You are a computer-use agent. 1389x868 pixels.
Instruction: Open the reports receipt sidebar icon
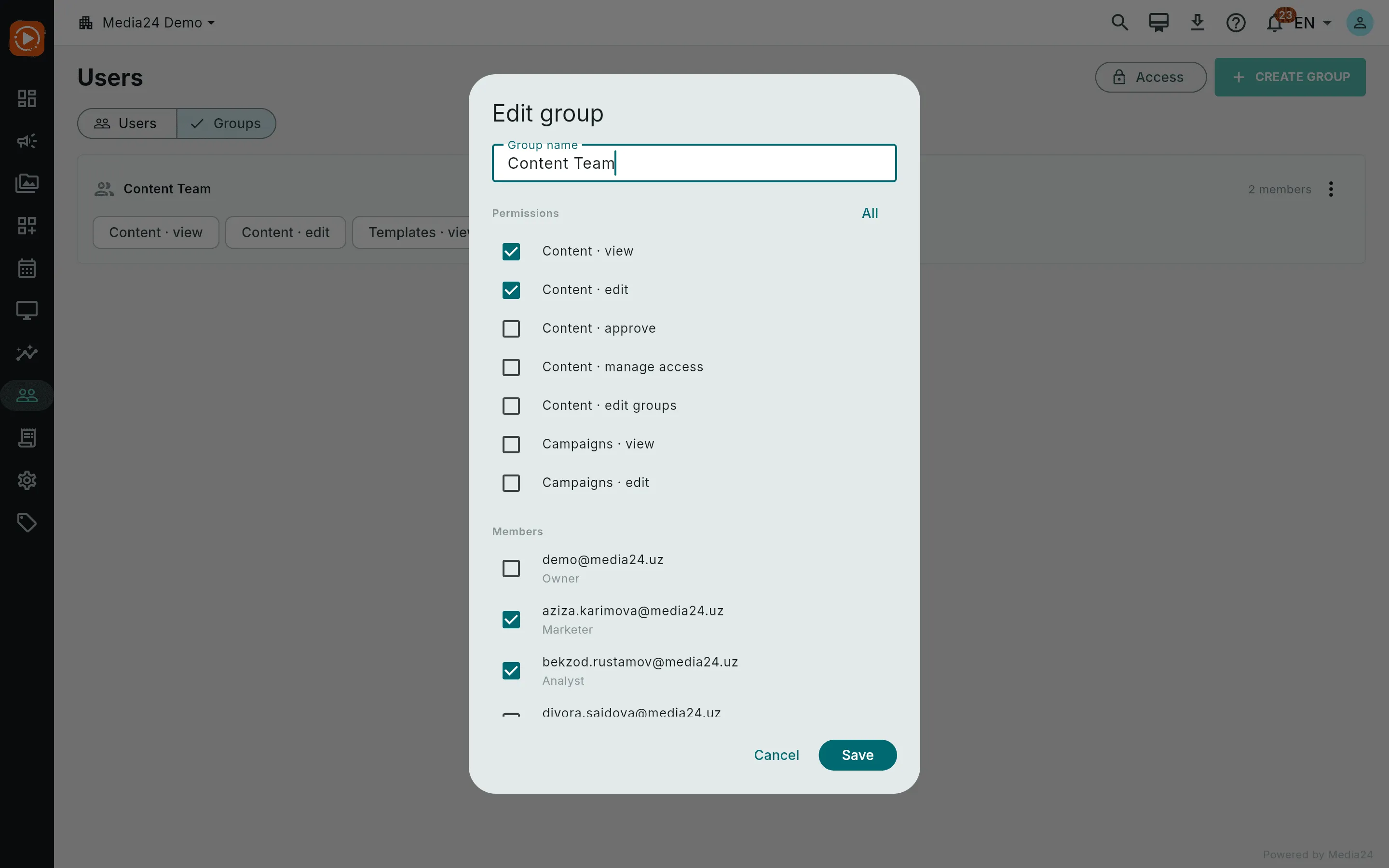pyautogui.click(x=27, y=438)
